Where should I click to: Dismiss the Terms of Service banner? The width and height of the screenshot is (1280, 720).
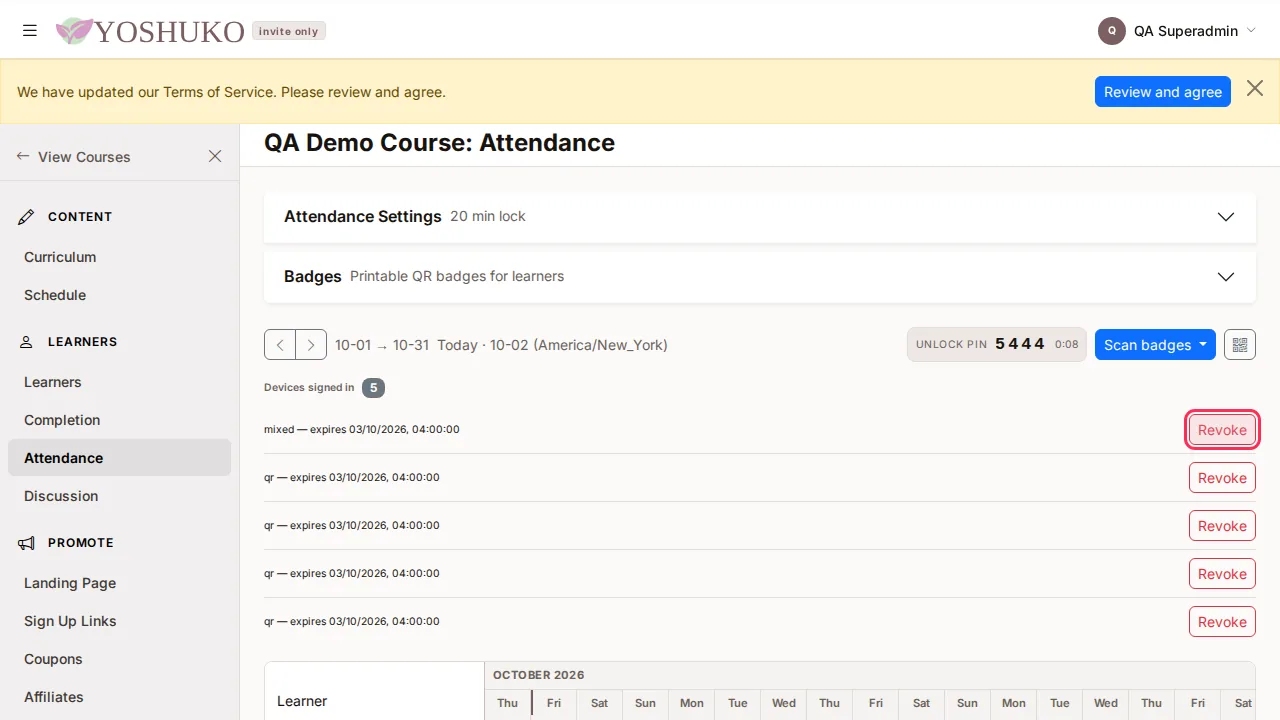click(x=1255, y=89)
